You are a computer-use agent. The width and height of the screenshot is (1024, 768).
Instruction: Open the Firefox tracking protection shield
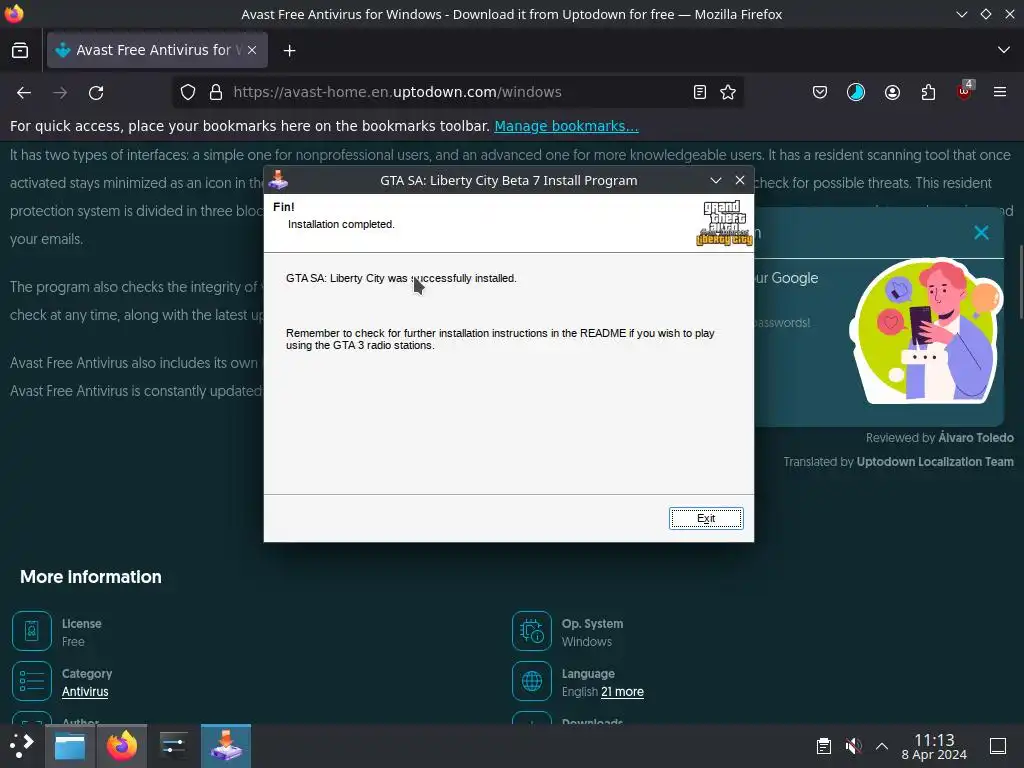(187, 93)
